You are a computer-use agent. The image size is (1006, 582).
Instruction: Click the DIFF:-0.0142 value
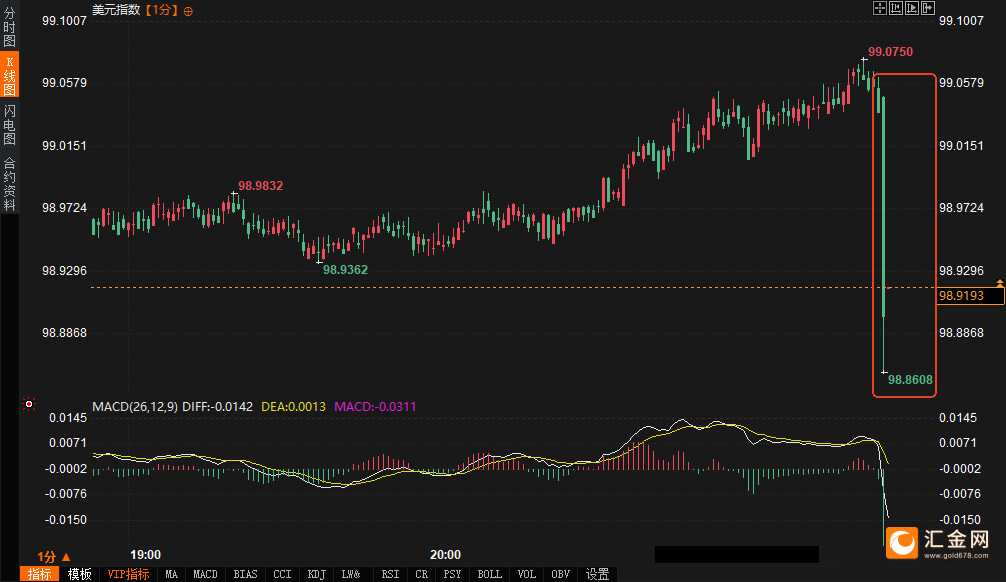(217, 407)
